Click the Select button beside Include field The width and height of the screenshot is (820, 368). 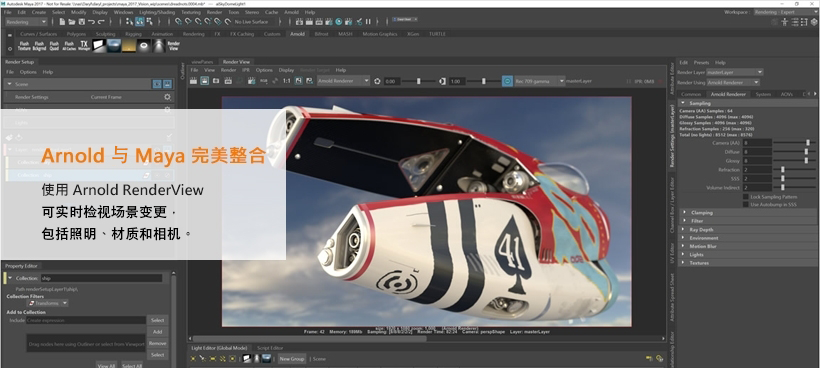pos(157,320)
